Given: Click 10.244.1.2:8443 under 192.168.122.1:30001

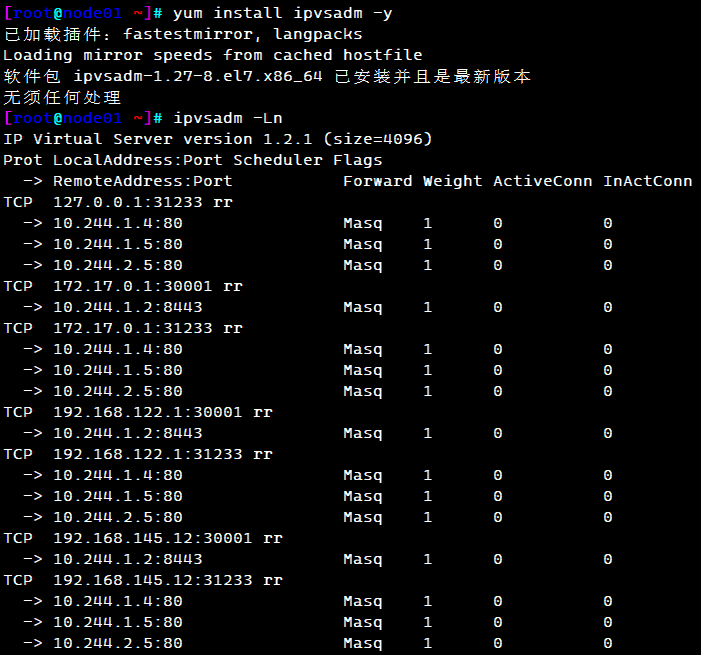Looking at the screenshot, I should pos(128,433).
